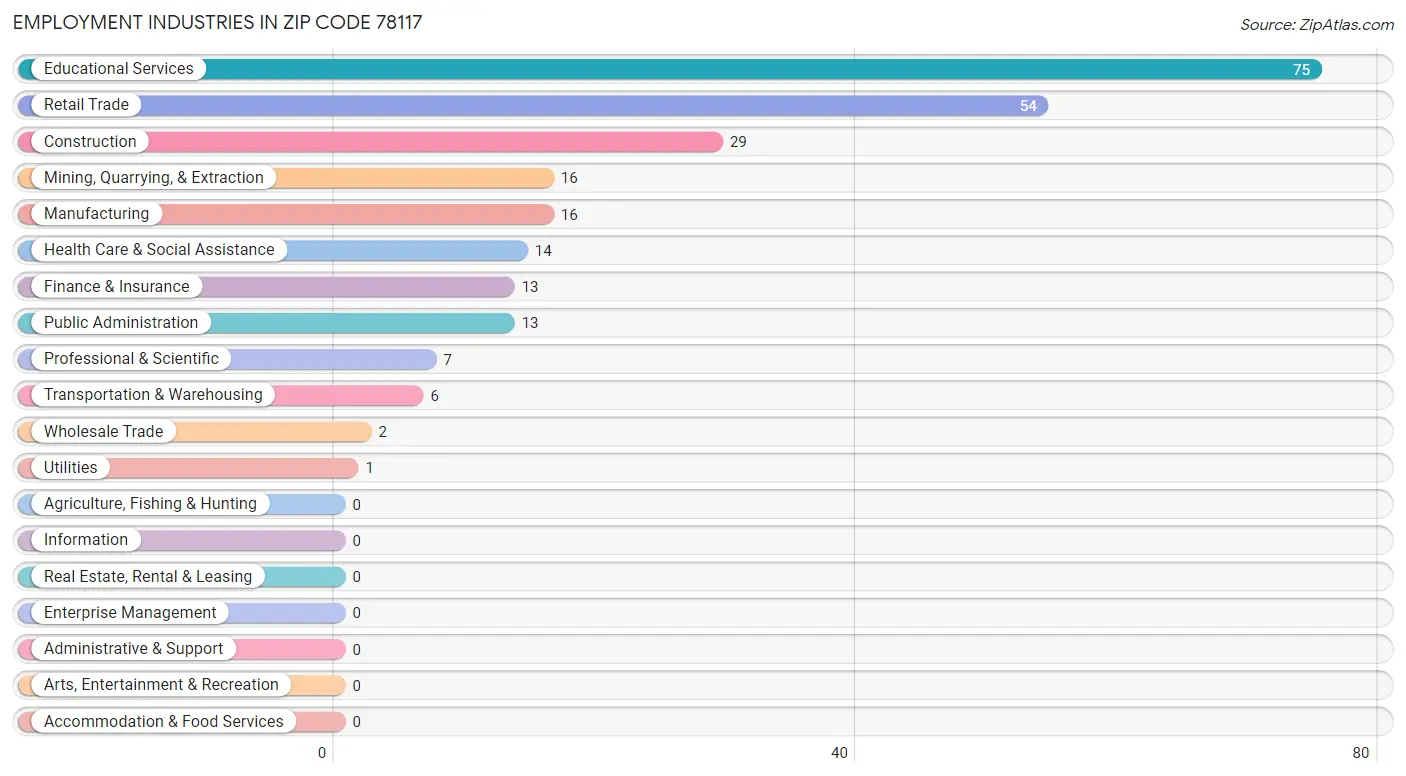Screen dimensions: 1406x776
Task: Click the value 29 beside Construction bar
Action: click(738, 142)
